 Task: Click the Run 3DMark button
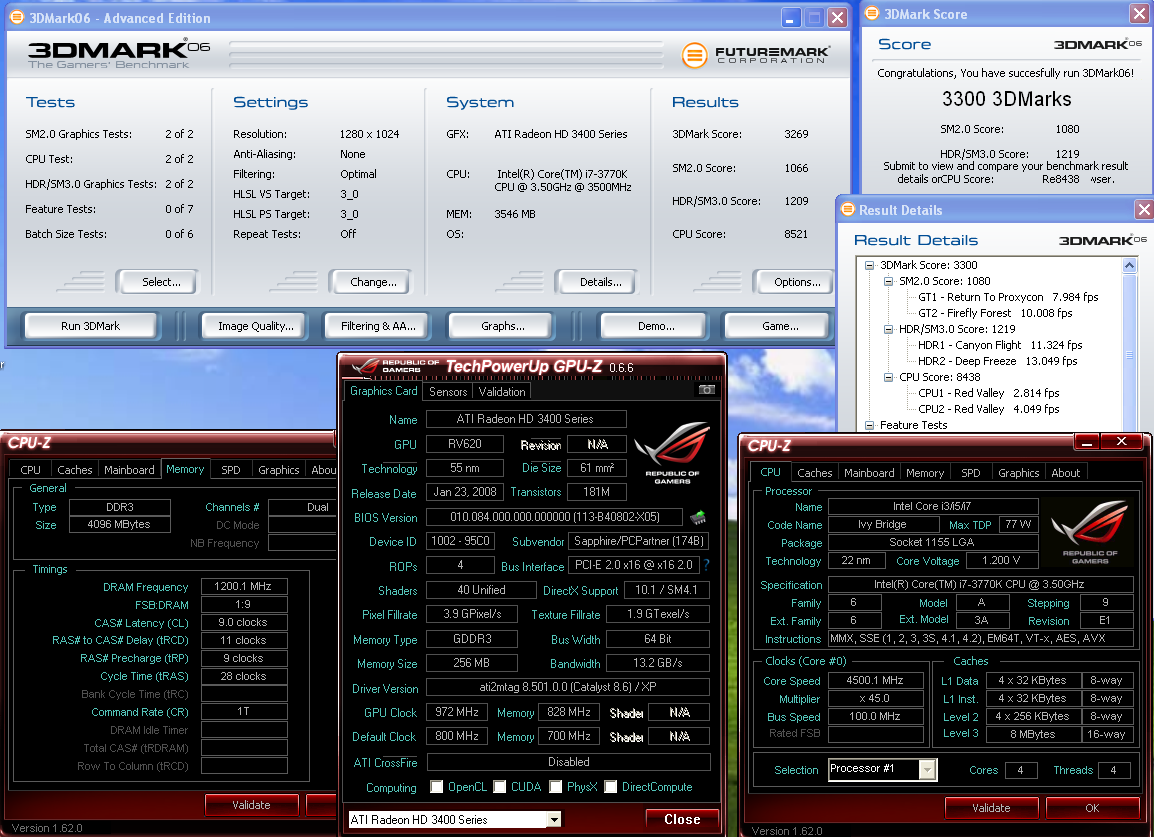click(x=91, y=325)
